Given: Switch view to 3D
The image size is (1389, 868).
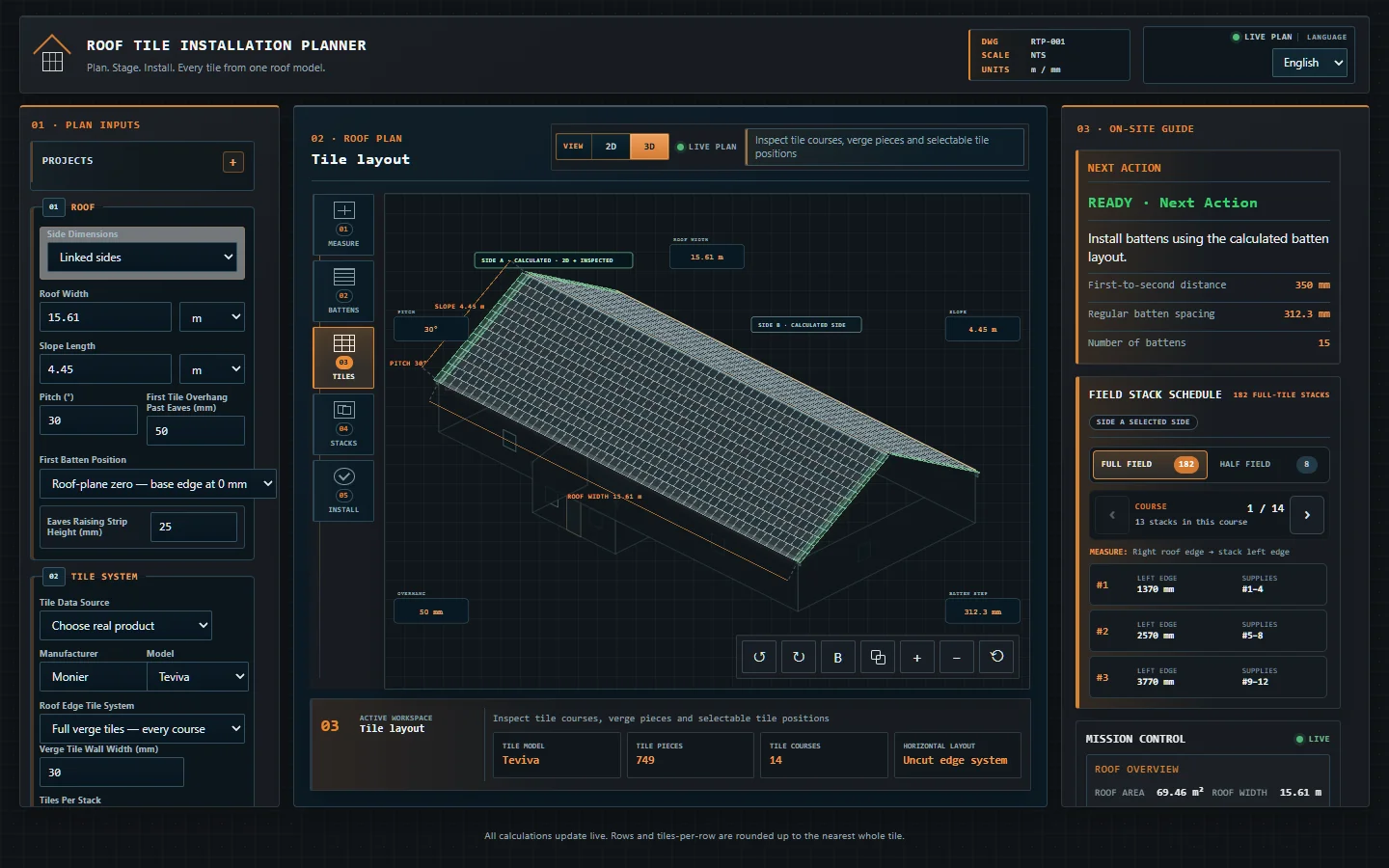Looking at the screenshot, I should point(649,147).
